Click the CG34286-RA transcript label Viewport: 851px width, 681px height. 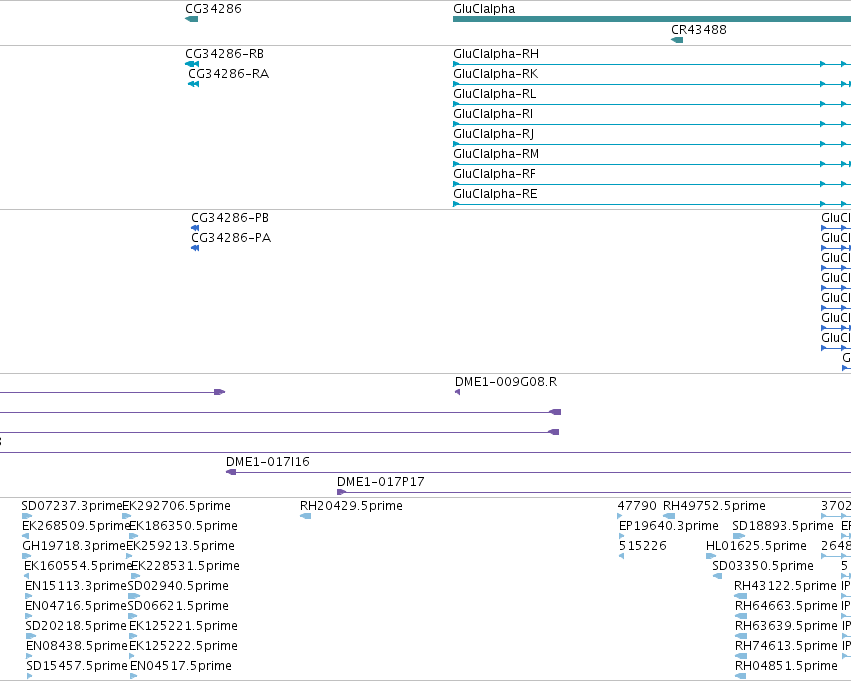[228, 74]
